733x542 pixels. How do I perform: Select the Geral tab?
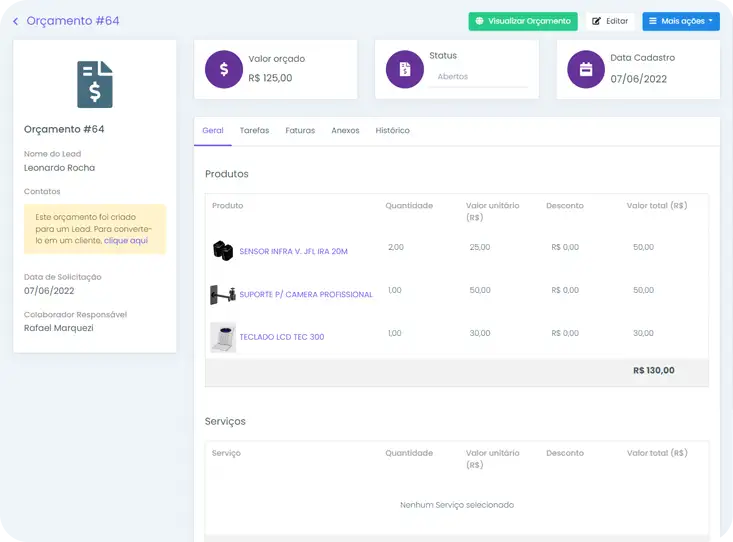[x=212, y=131]
